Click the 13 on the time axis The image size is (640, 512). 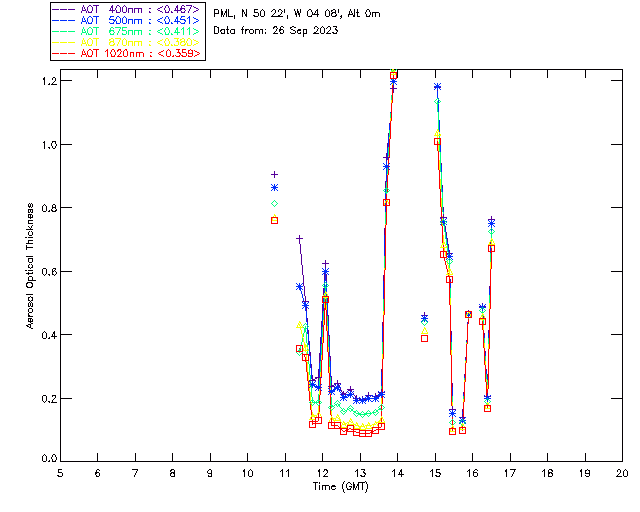360,474
